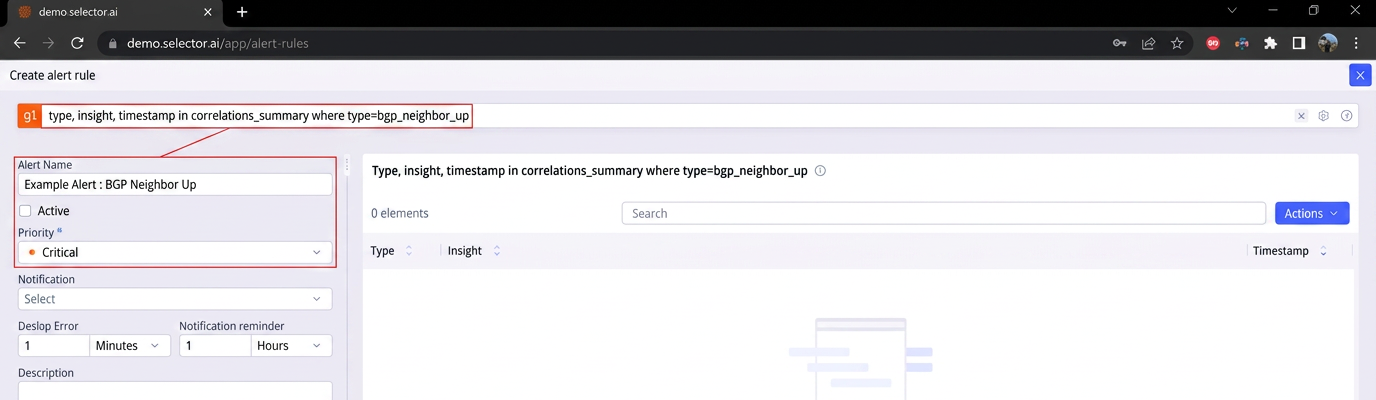
Task: Click the '0 elements' count text
Action: pos(400,213)
